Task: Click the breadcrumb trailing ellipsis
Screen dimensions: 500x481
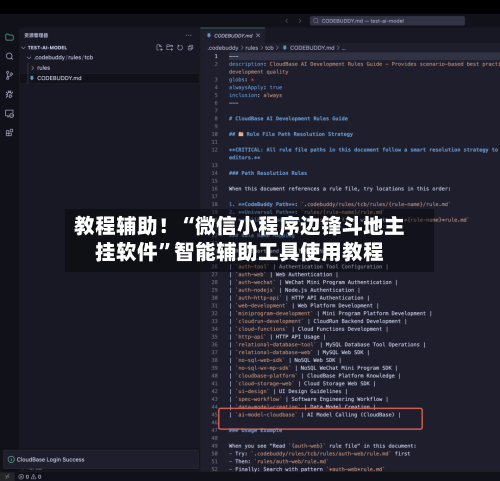Action: 344,48
